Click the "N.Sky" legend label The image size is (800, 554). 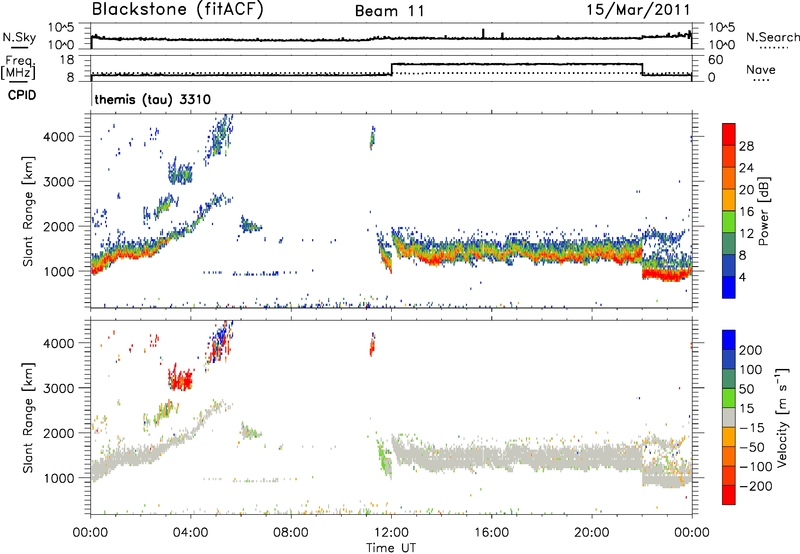(x=19, y=37)
